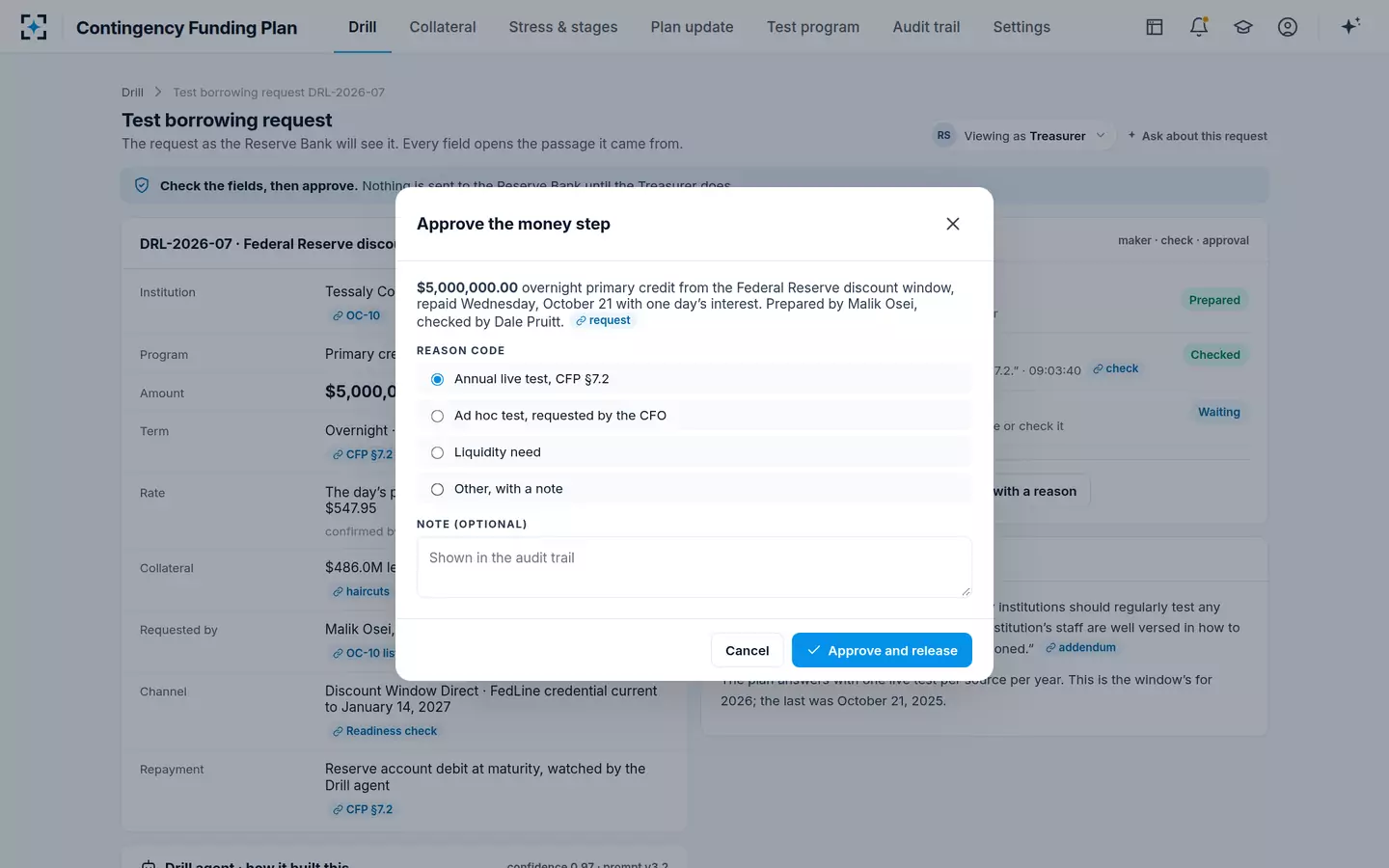The width and height of the screenshot is (1389, 868).
Task: Open the Settings tab
Action: (x=1021, y=27)
